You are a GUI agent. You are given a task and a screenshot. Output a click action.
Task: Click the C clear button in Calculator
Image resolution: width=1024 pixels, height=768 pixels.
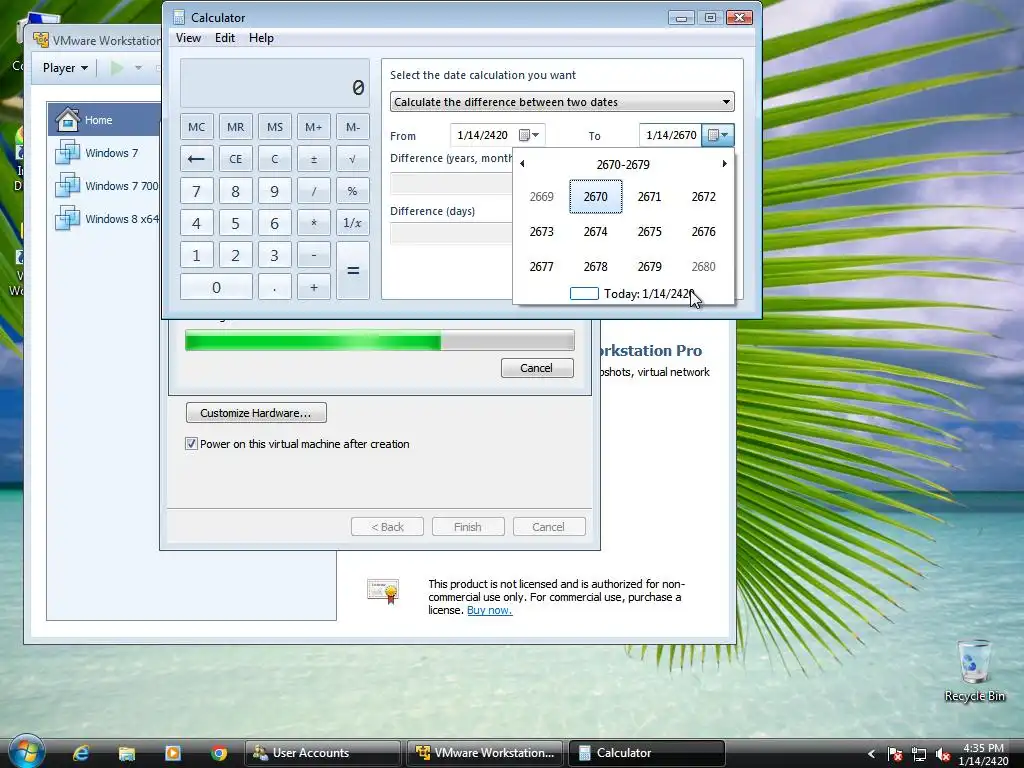tap(274, 159)
